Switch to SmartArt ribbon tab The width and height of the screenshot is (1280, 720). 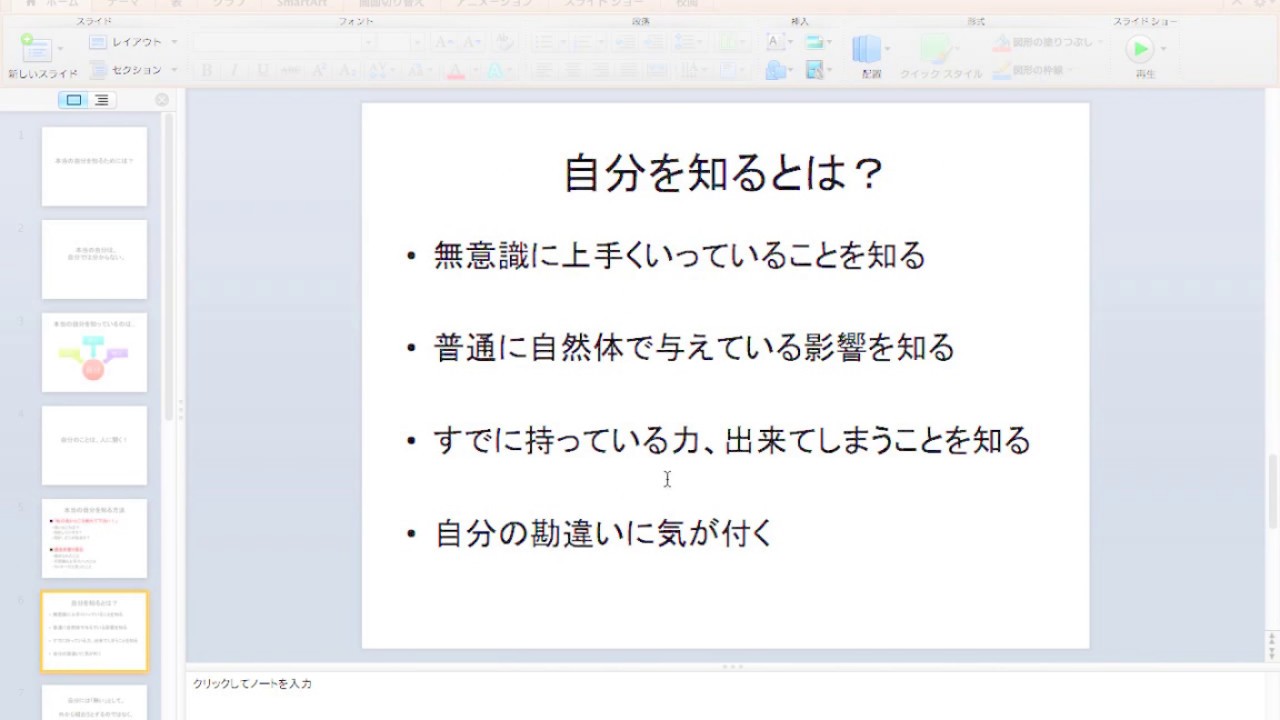(302, 4)
